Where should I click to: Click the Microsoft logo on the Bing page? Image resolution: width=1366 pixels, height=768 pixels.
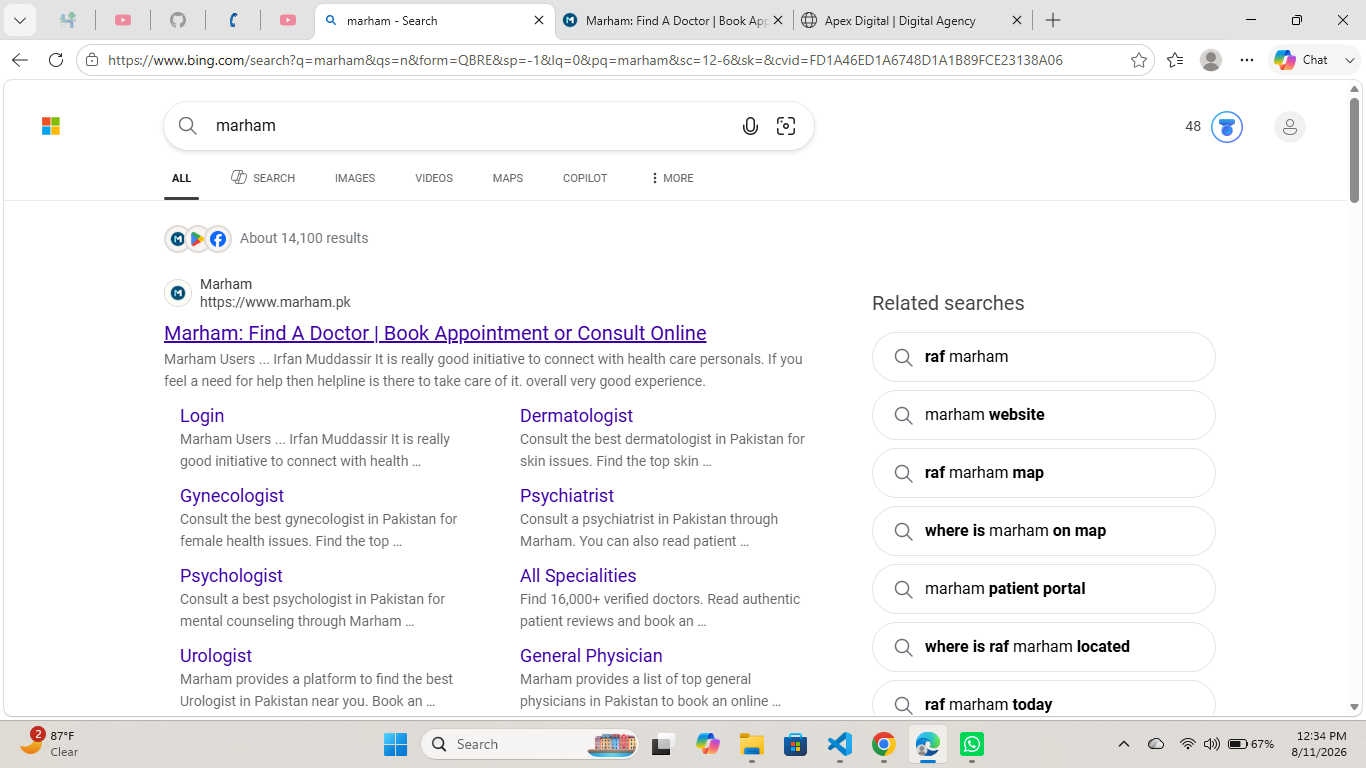[x=51, y=126]
